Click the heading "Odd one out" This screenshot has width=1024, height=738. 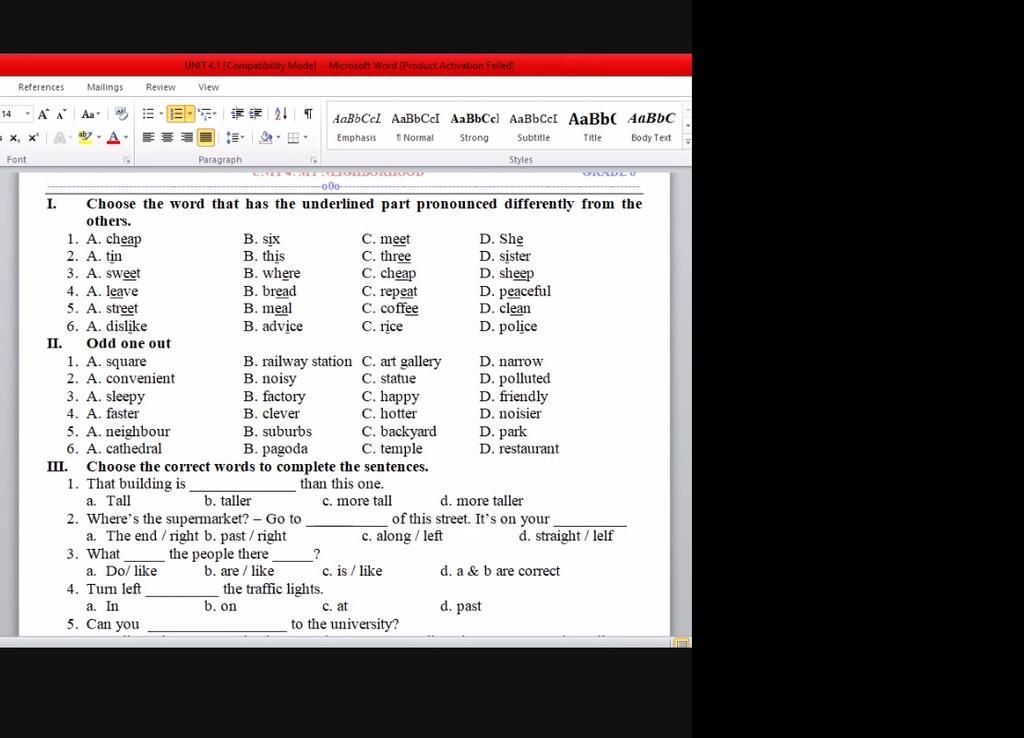tap(129, 344)
